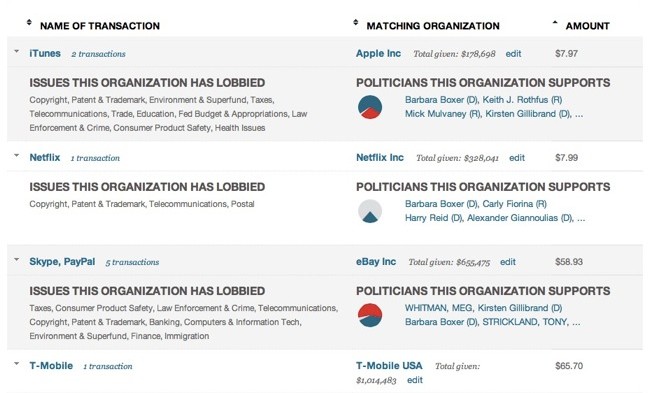Click the $65.70 amount
This screenshot has width=650, height=393.
[x=569, y=366]
